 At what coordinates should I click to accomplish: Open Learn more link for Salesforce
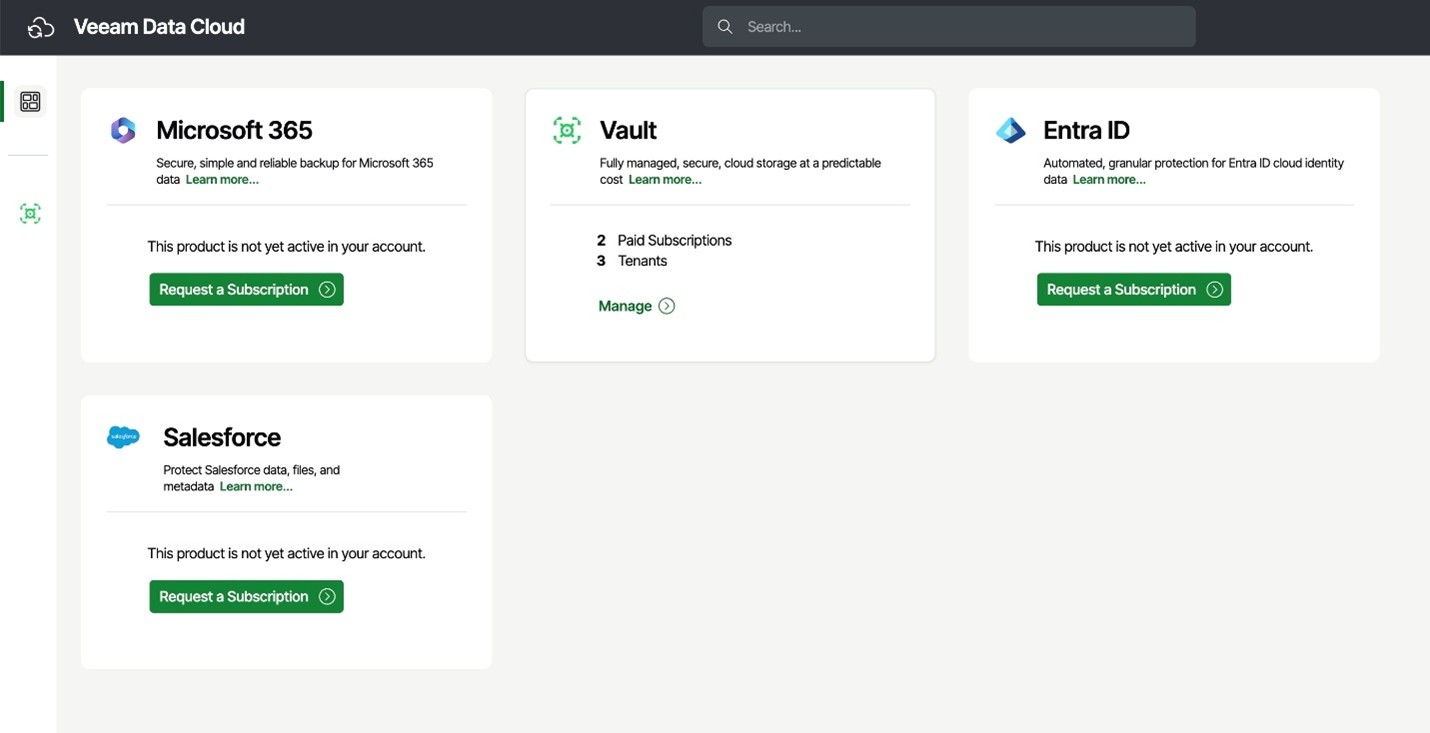pyautogui.click(x=256, y=487)
